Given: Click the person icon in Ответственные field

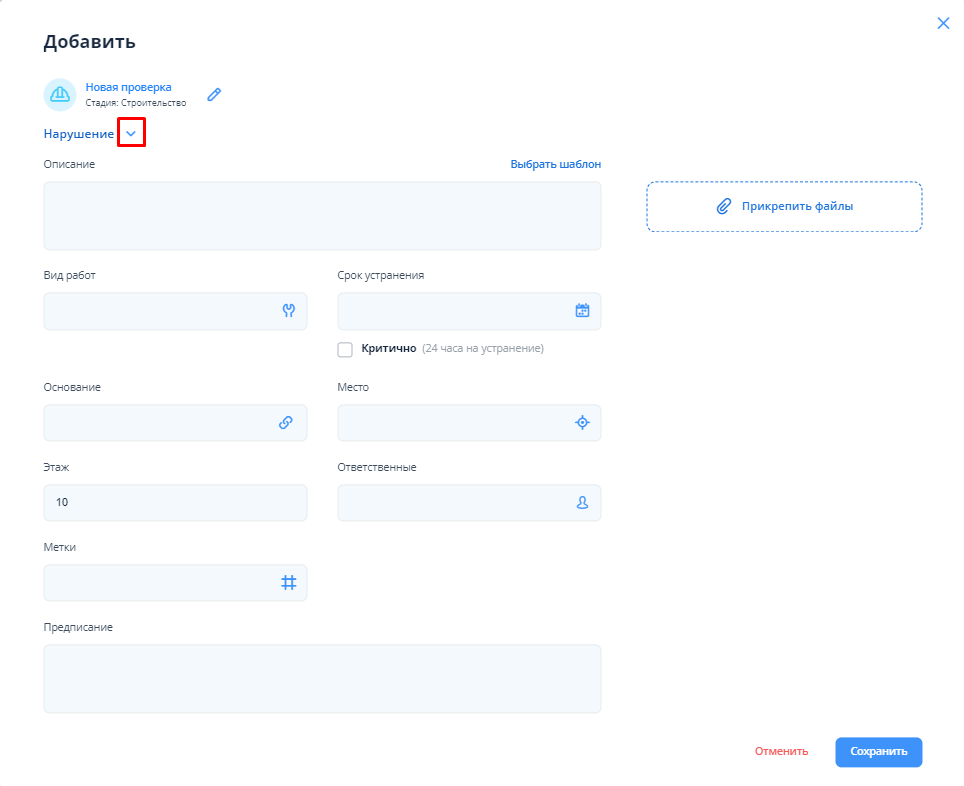Looking at the screenshot, I should (x=582, y=503).
